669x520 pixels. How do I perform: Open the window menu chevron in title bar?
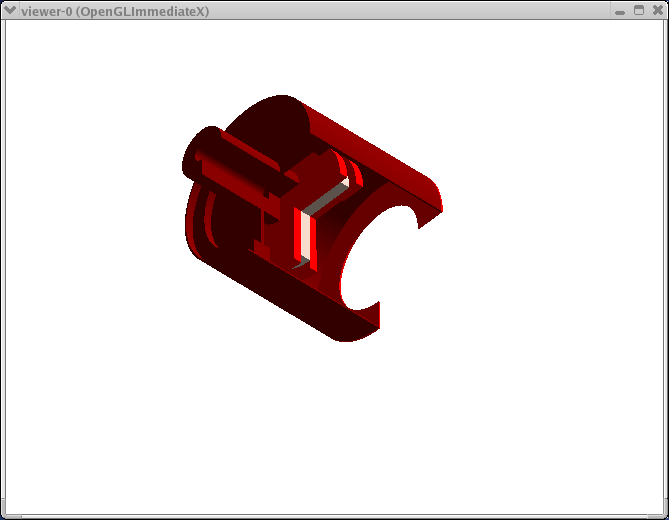(10, 10)
